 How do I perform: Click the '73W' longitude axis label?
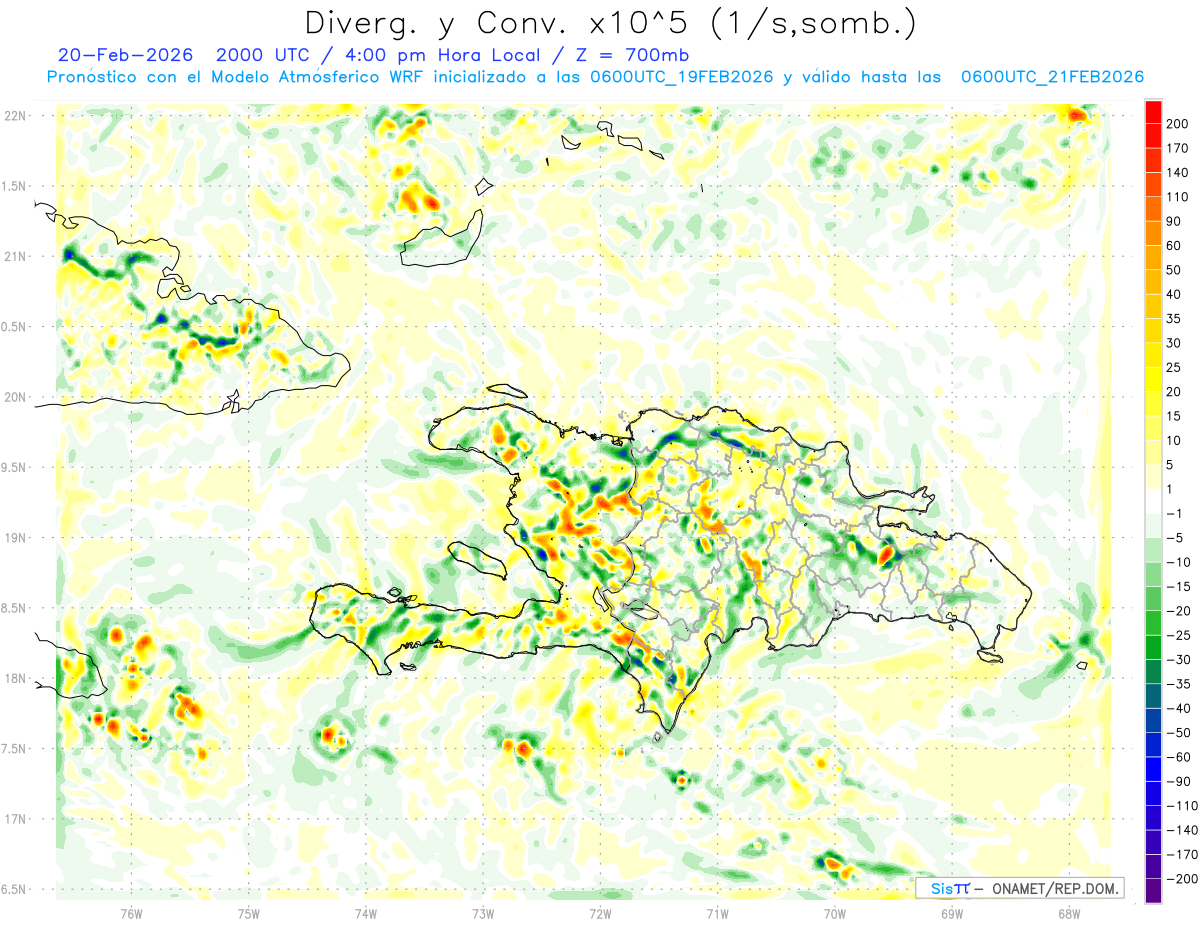pos(483,915)
